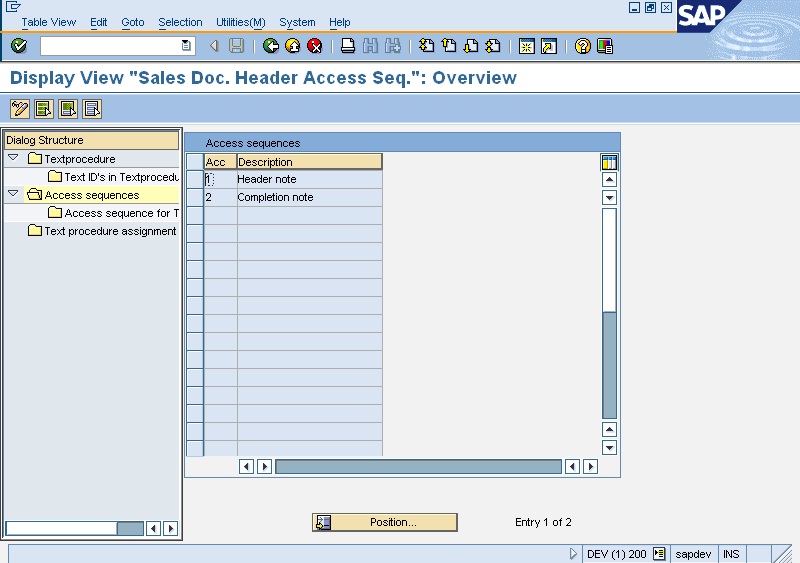
Task: Open the Edit menu
Action: point(98,22)
